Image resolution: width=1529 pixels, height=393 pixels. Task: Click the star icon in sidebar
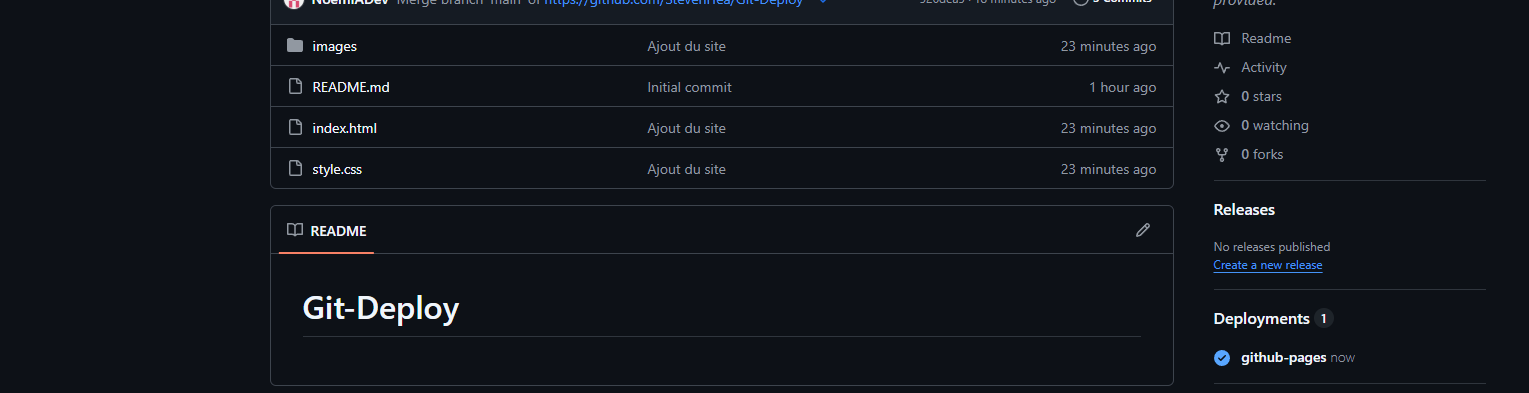click(1221, 96)
